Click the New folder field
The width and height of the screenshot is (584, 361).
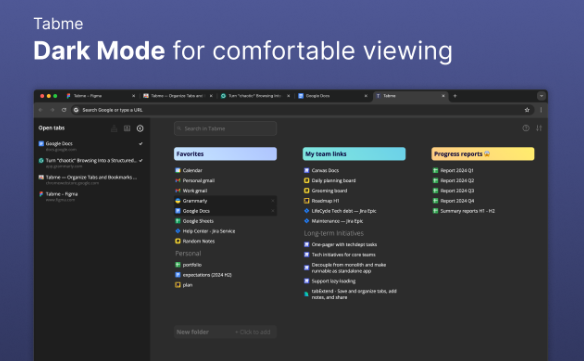(x=225, y=332)
